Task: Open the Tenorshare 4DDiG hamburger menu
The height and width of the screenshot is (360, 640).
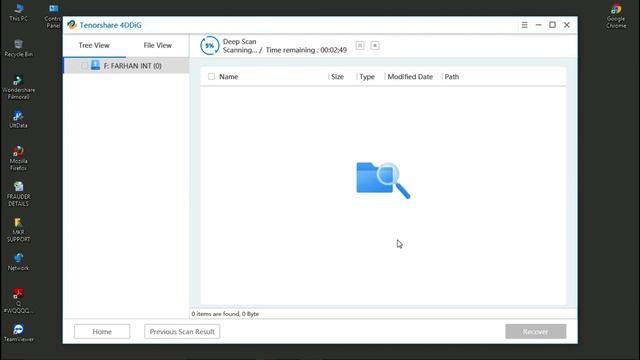Action: coord(524,25)
